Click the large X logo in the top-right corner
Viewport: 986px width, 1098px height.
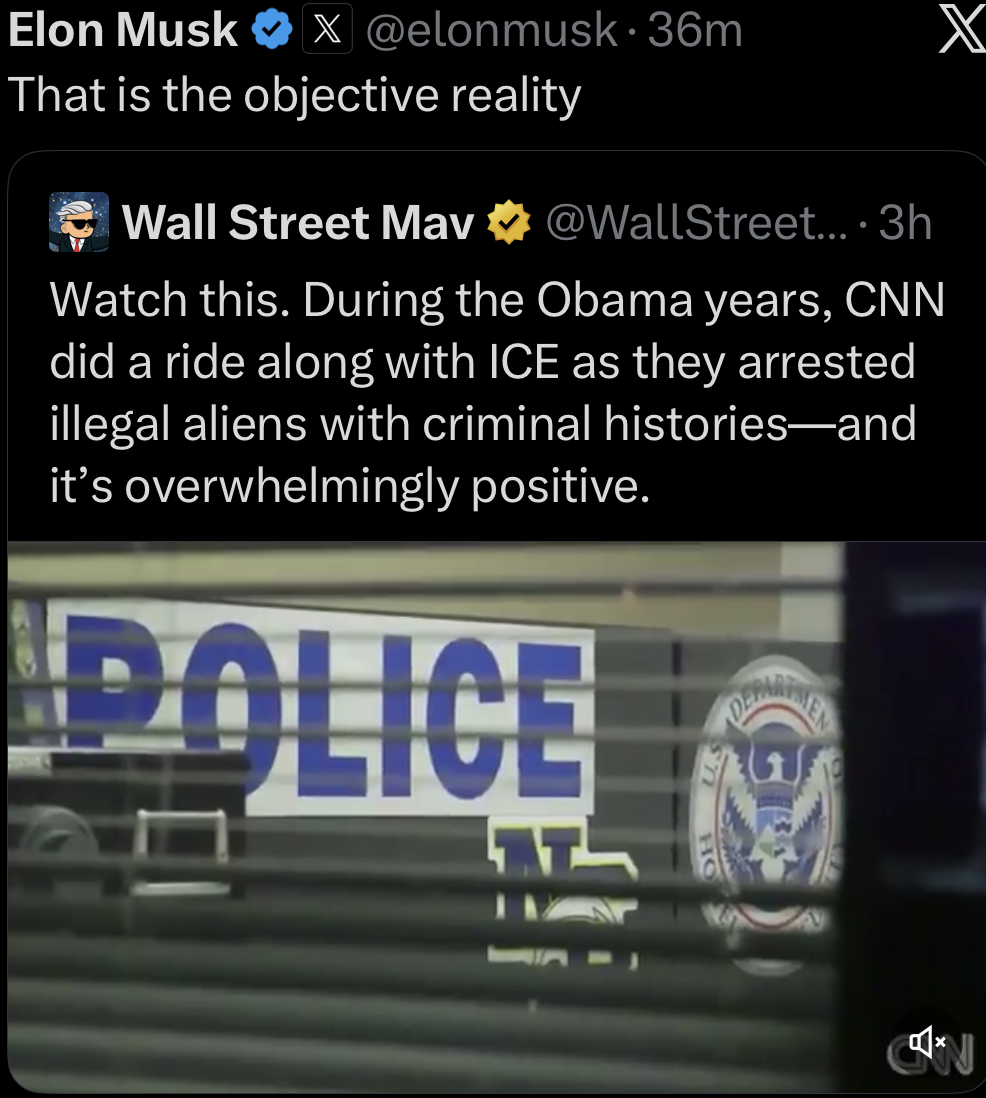(961, 31)
